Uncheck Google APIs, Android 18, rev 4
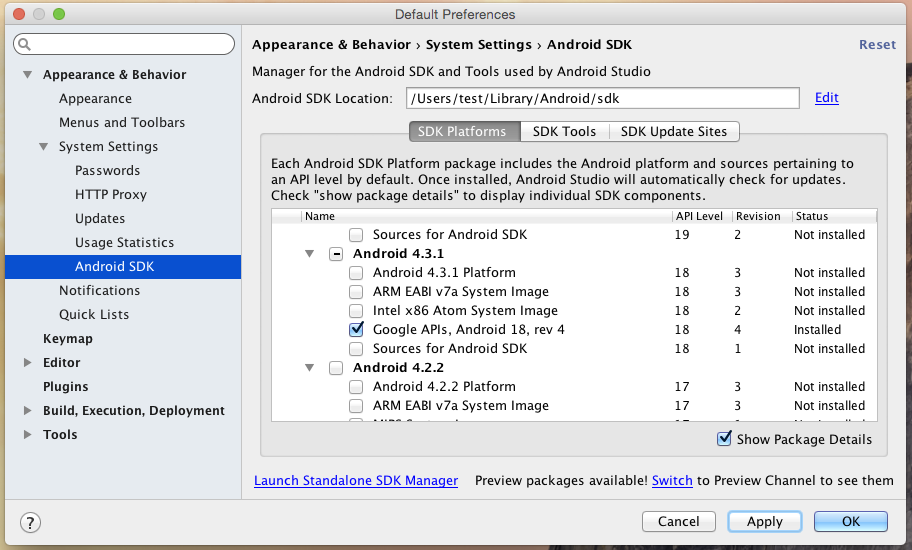 [x=356, y=330]
